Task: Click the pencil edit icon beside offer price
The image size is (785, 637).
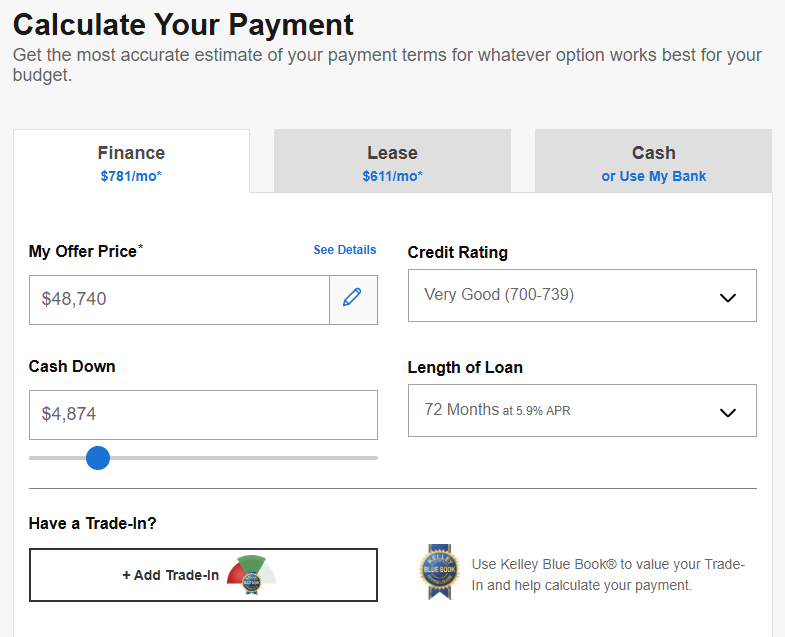Action: pyautogui.click(x=352, y=299)
